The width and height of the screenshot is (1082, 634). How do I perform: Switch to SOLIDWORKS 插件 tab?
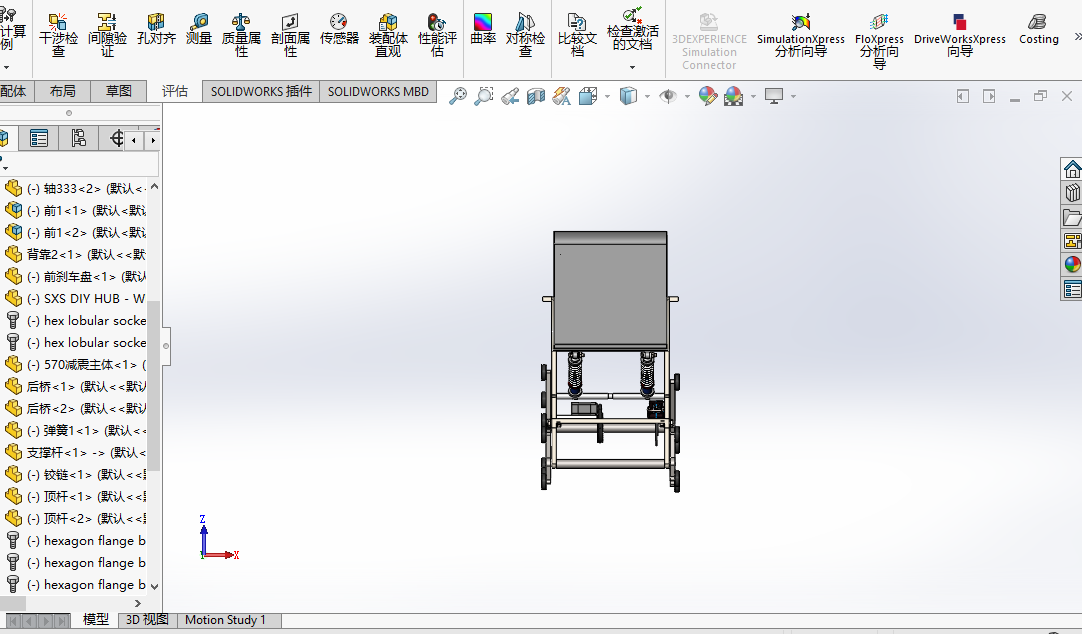[x=261, y=92]
